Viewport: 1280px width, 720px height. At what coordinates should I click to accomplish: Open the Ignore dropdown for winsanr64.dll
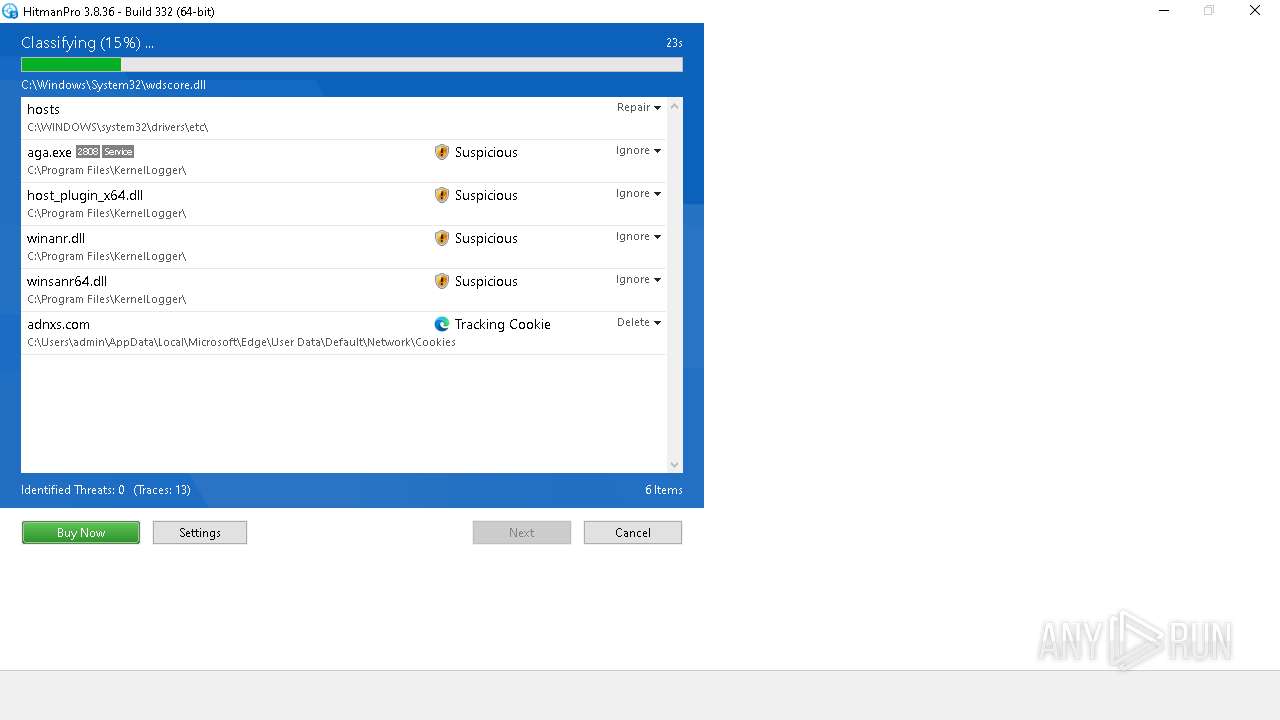(639, 279)
